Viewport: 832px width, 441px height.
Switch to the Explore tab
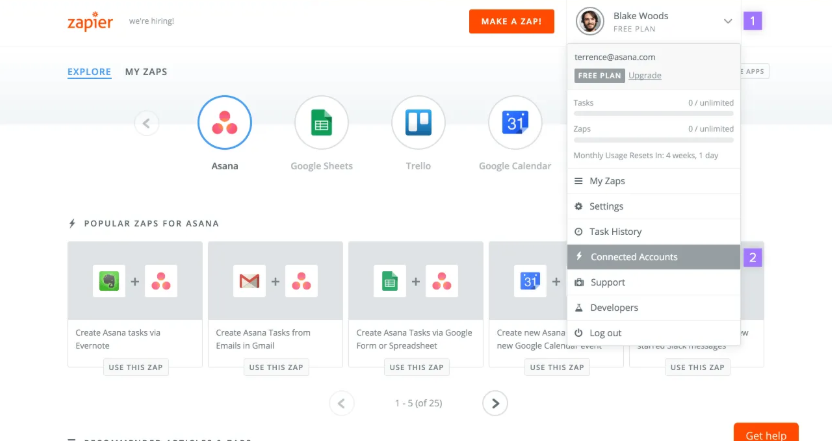click(89, 72)
